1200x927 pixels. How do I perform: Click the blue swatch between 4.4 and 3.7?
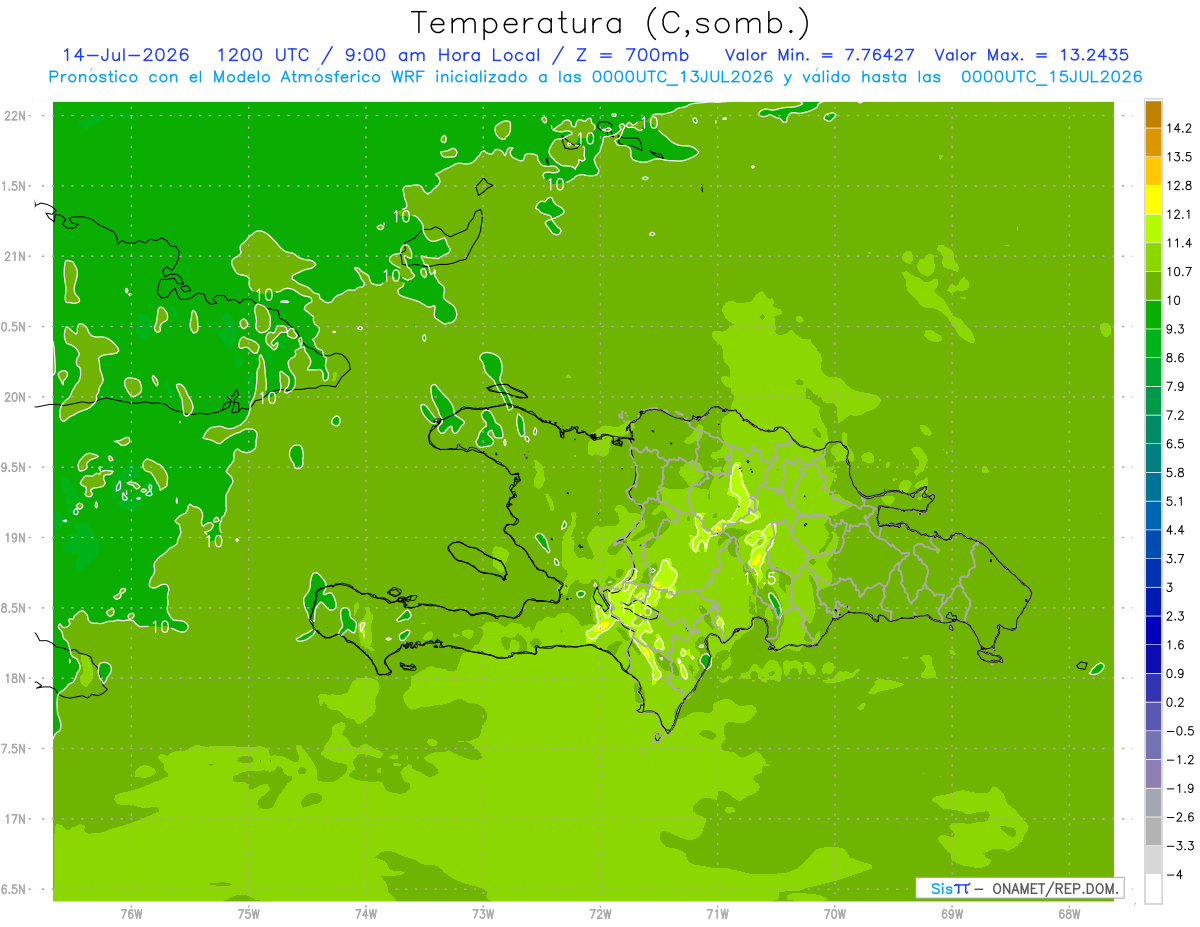(1153, 545)
